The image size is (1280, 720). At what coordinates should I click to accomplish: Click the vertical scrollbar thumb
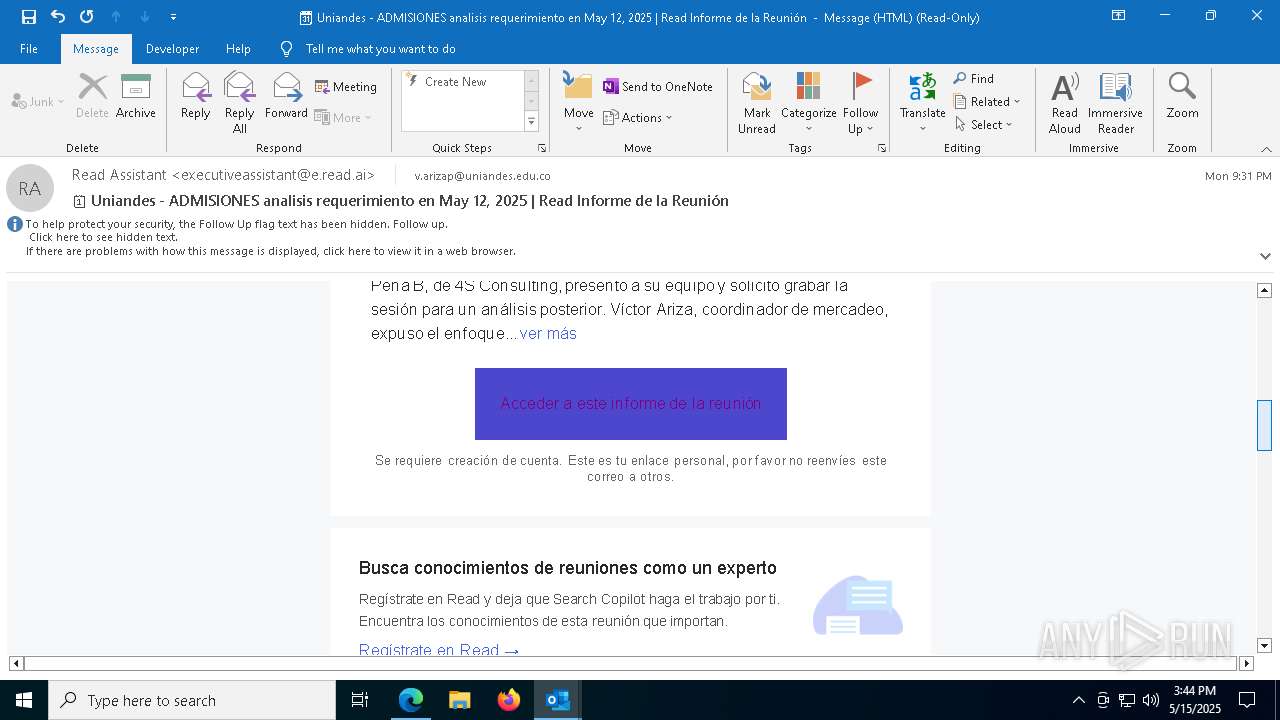[1264, 425]
